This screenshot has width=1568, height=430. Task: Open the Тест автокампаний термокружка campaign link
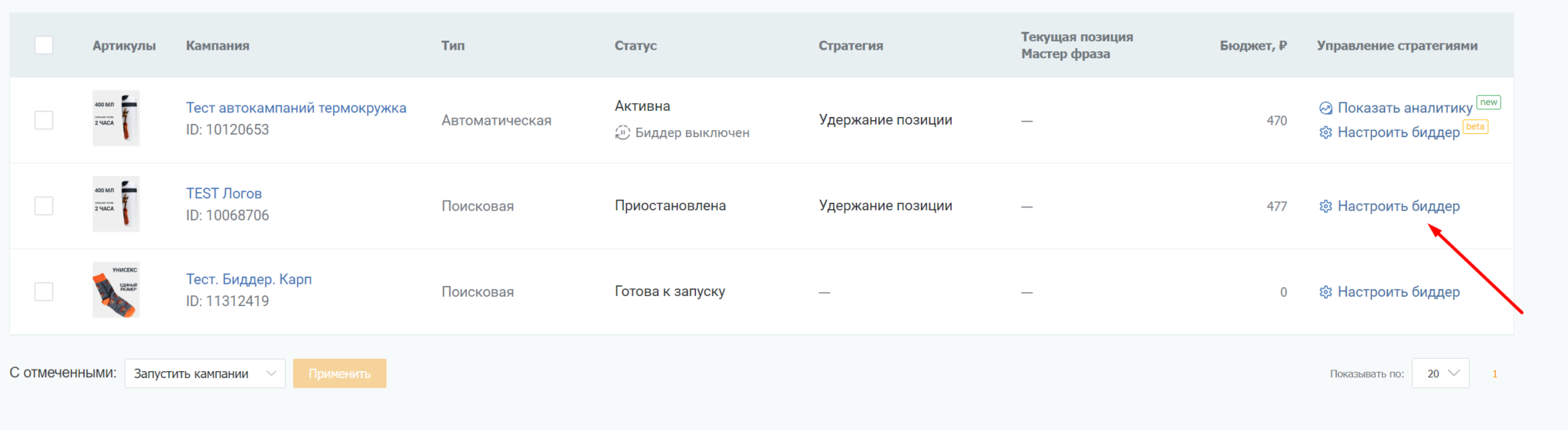(296, 108)
